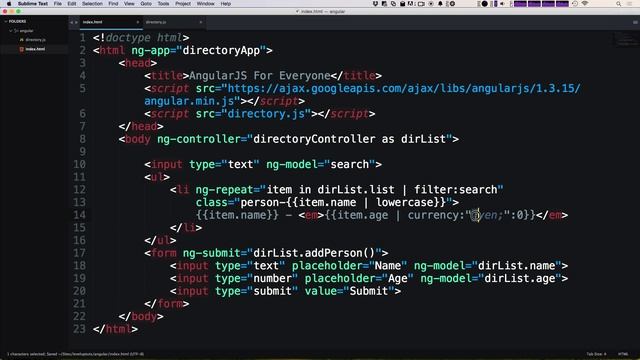
Task: Change HTML syntax in status bar
Action: 623,354
